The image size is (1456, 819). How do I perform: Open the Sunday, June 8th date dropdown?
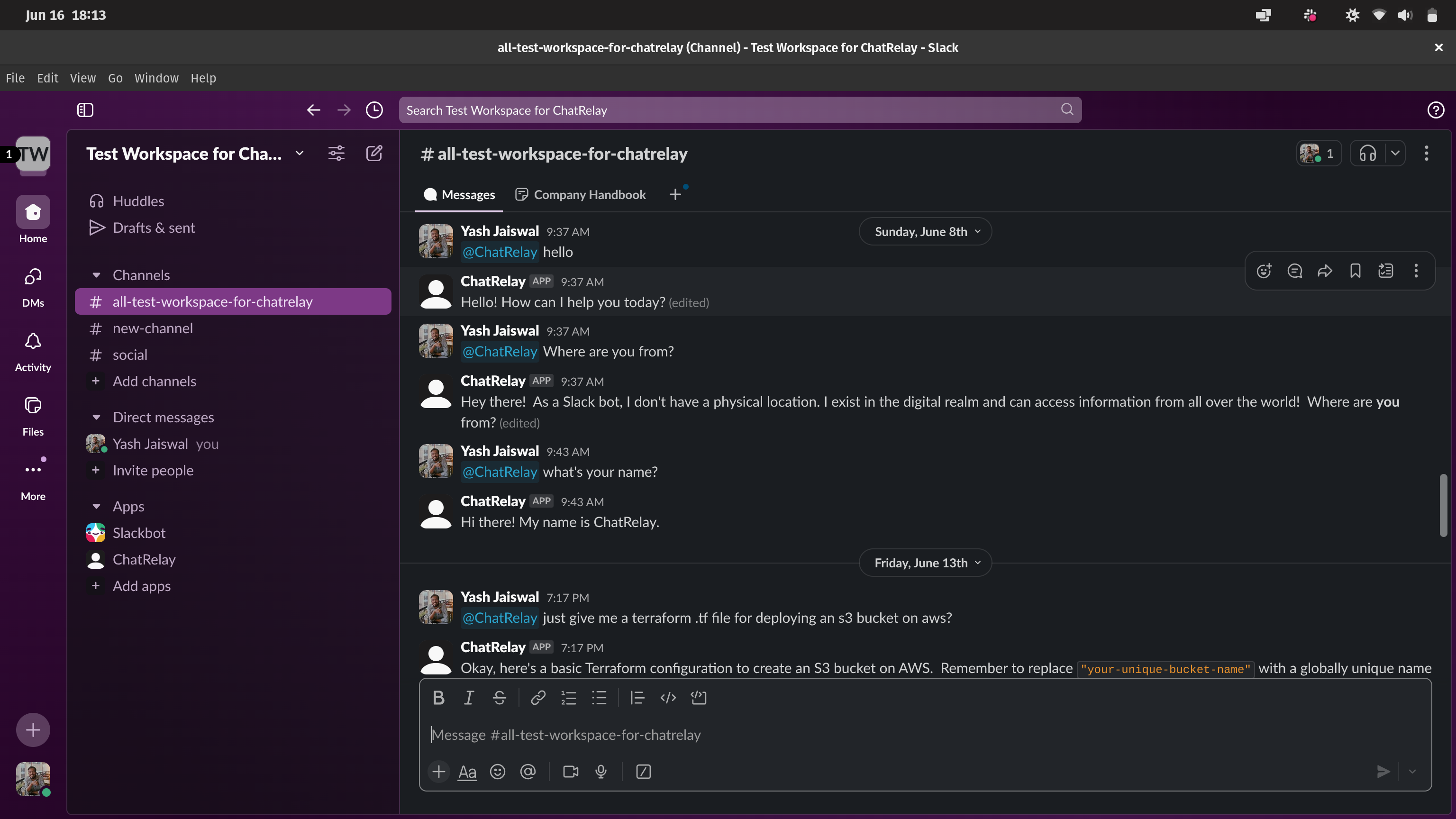coord(925,231)
